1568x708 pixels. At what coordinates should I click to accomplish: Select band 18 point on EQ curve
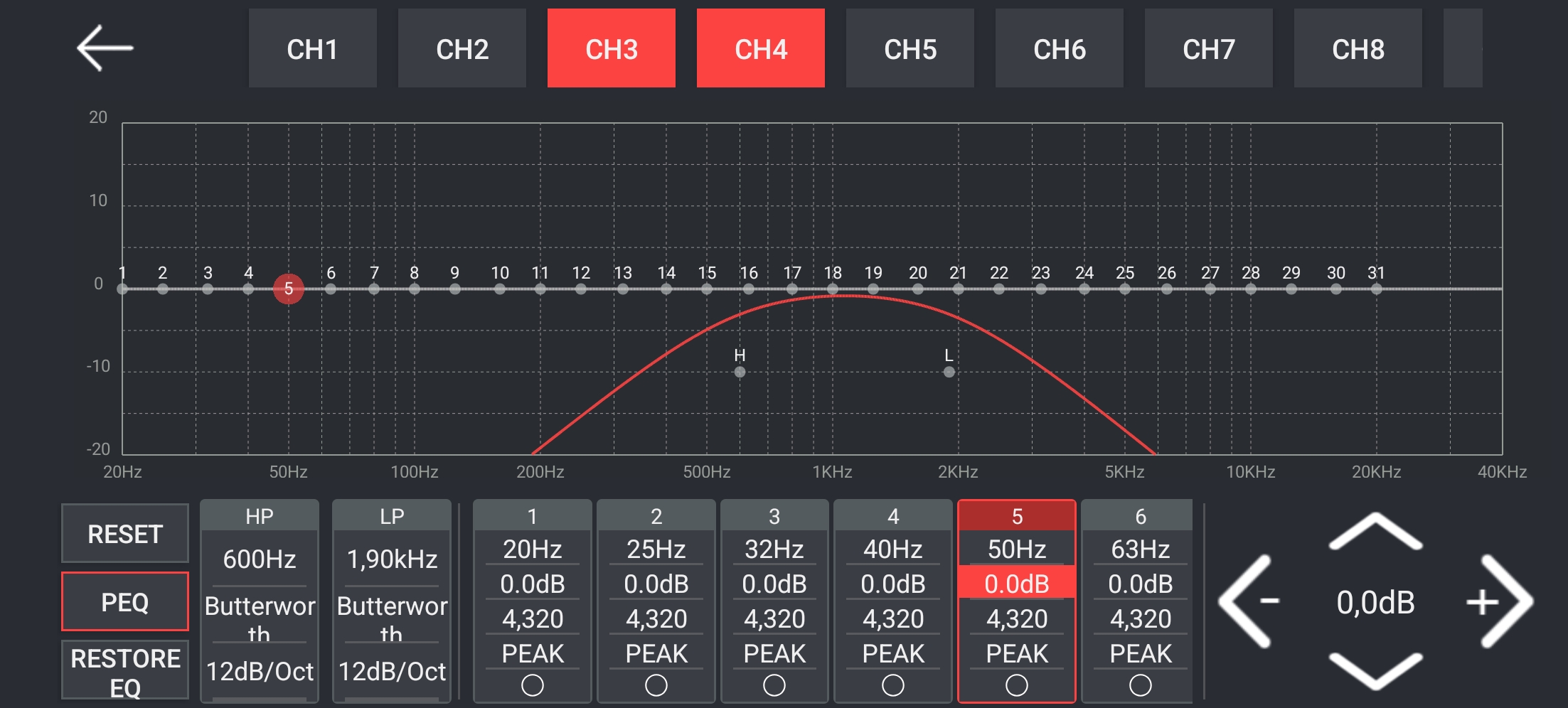click(x=832, y=289)
